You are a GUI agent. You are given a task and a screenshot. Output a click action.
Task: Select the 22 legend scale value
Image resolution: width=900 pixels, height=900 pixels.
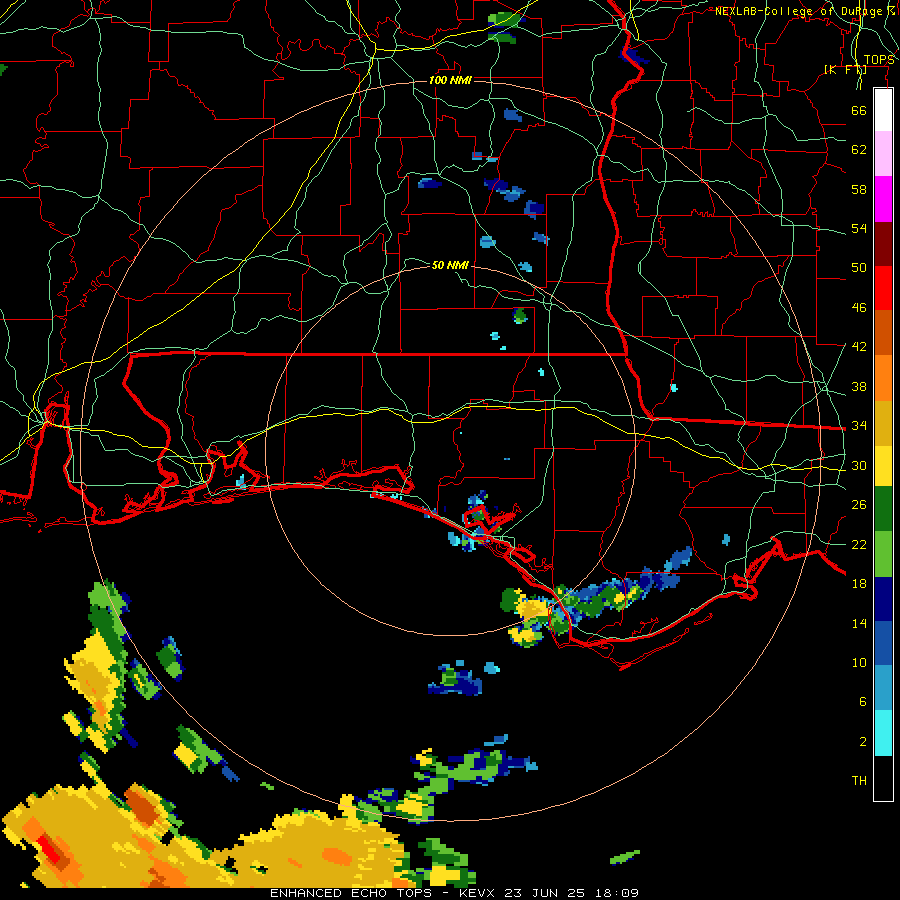click(x=859, y=544)
